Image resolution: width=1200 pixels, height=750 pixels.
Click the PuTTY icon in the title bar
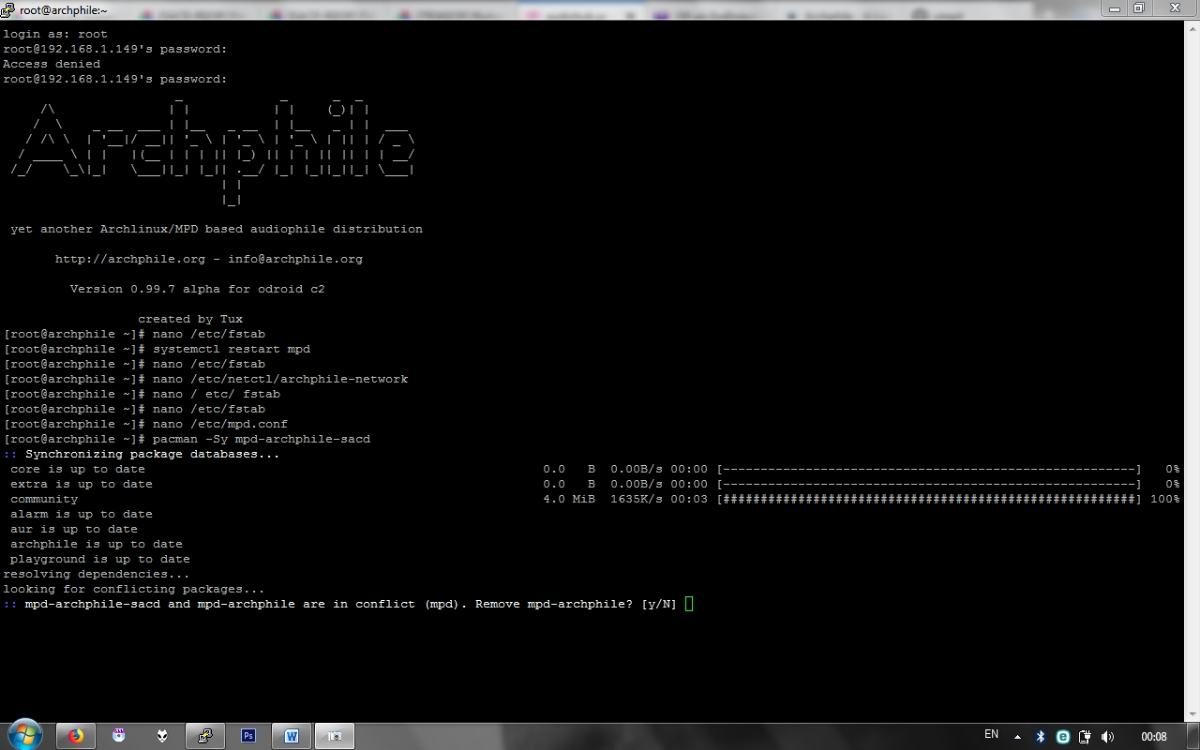8,9
